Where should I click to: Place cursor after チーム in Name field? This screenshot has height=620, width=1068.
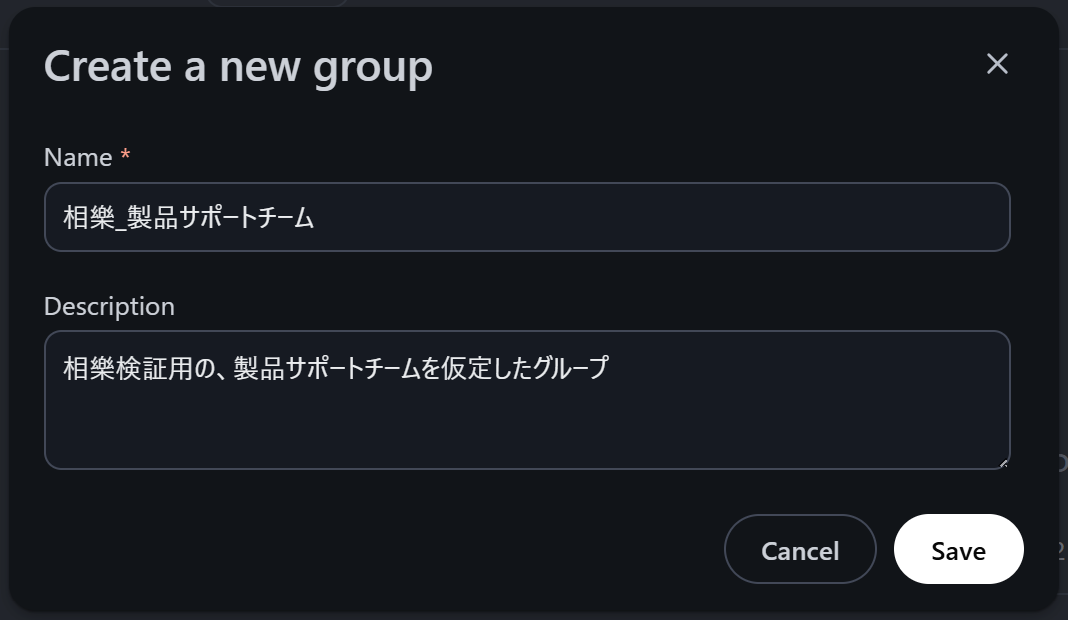pyautogui.click(x=316, y=217)
